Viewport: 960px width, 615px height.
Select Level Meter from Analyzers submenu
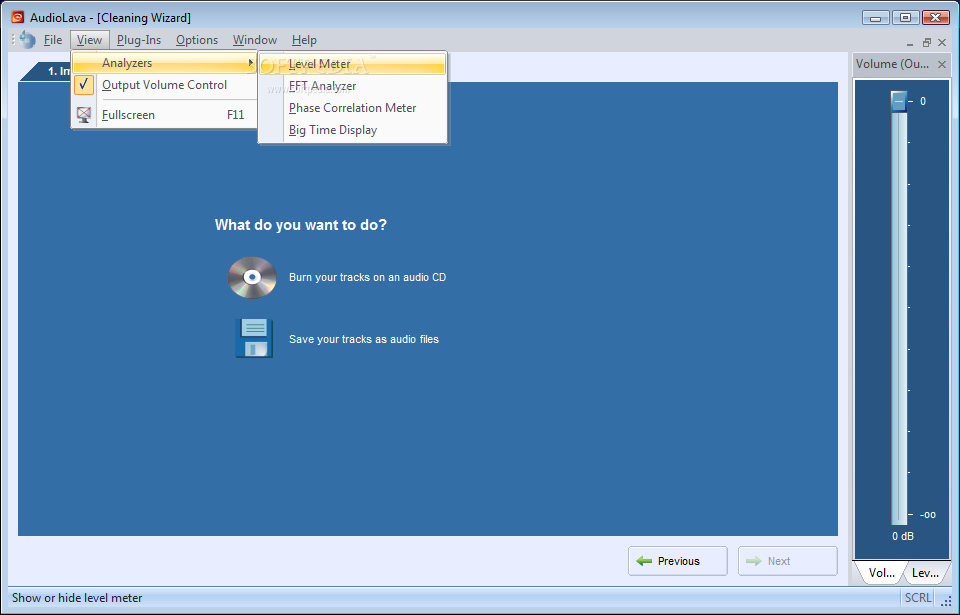pyautogui.click(x=353, y=64)
